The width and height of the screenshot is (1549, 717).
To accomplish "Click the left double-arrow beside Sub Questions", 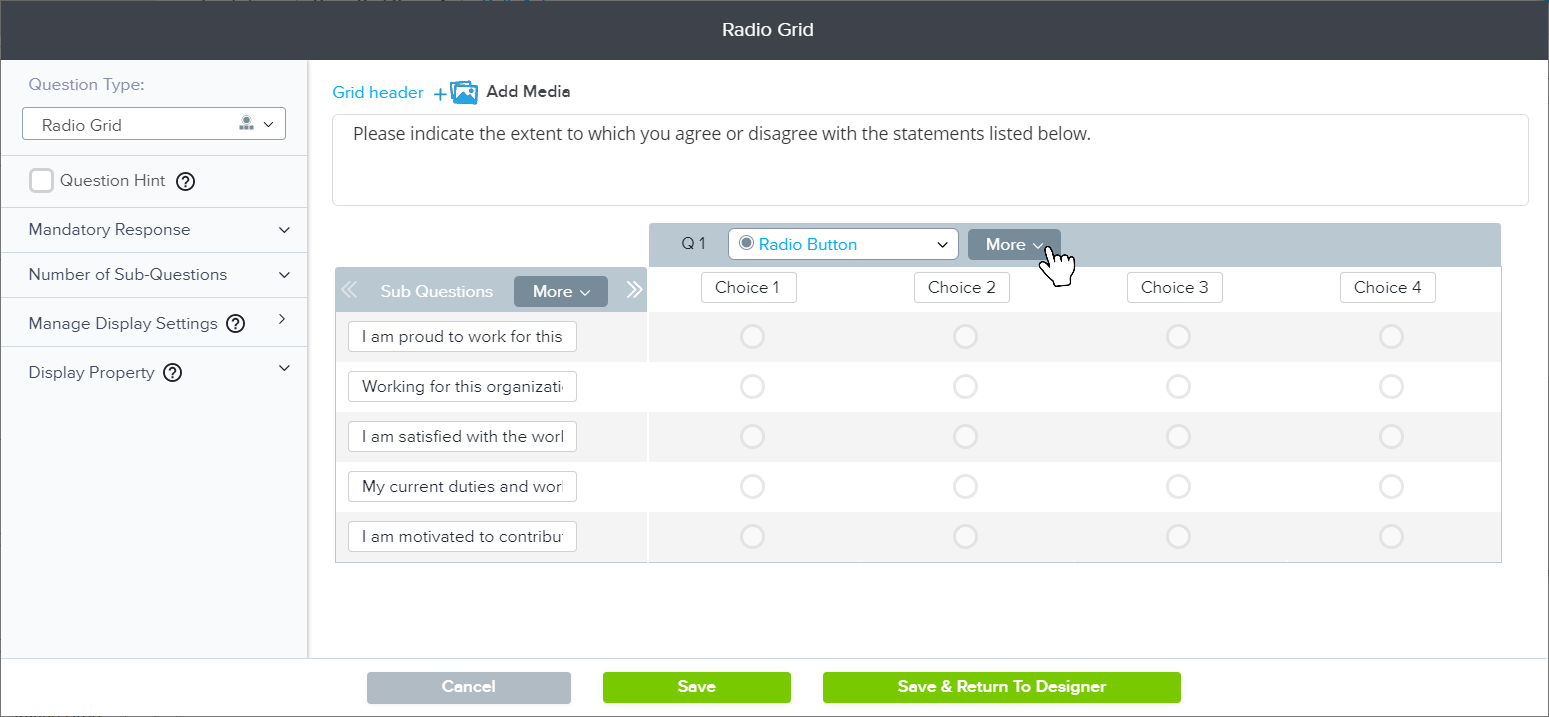I will point(349,291).
